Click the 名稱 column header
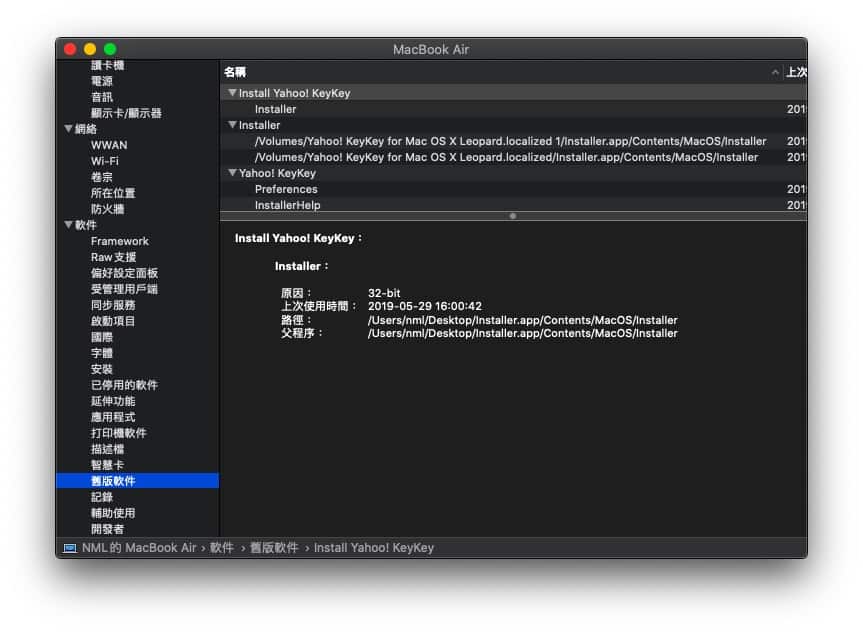This screenshot has width=863, height=632. tap(501, 72)
